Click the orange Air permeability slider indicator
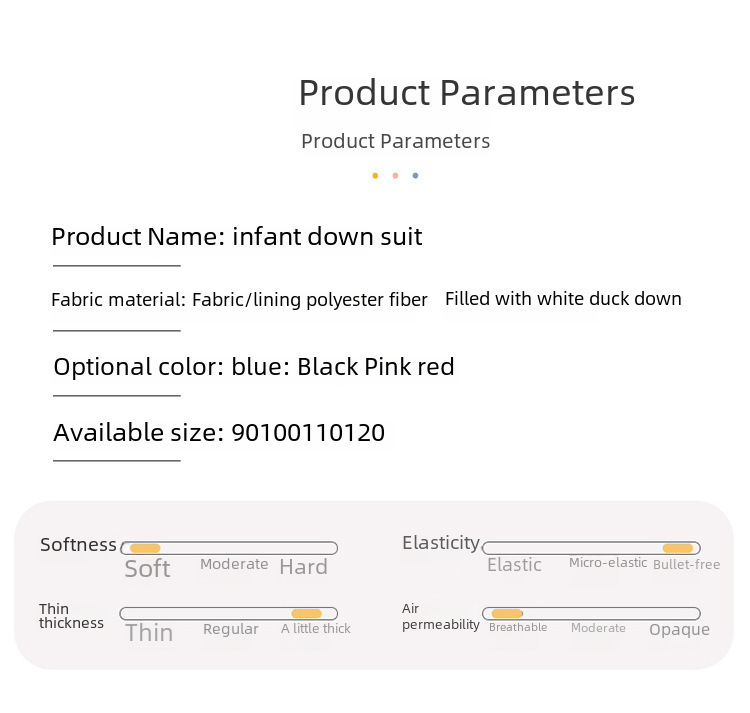This screenshot has height=713, width=750. pyautogui.click(x=507, y=613)
